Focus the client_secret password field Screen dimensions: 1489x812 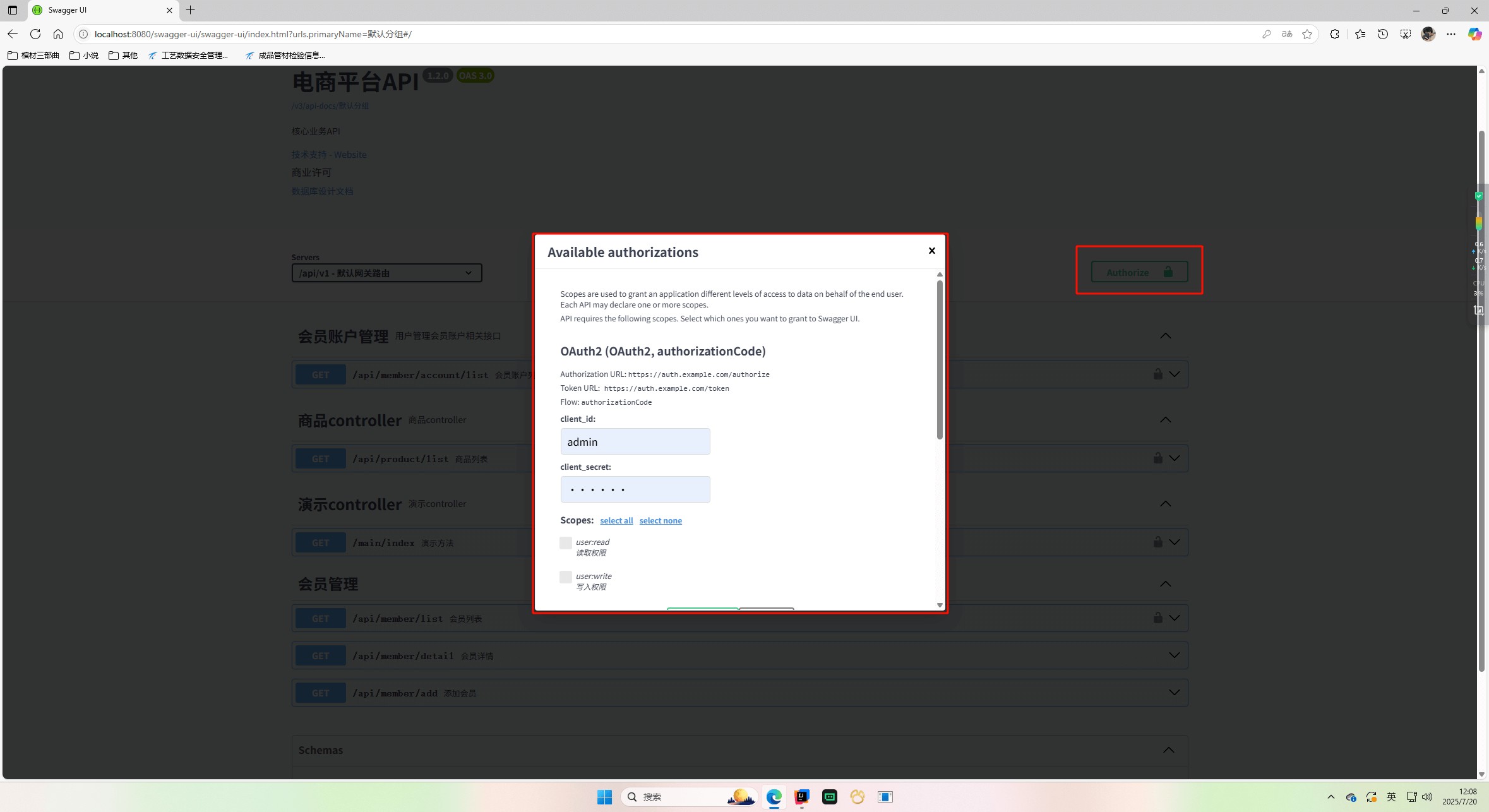click(635, 489)
